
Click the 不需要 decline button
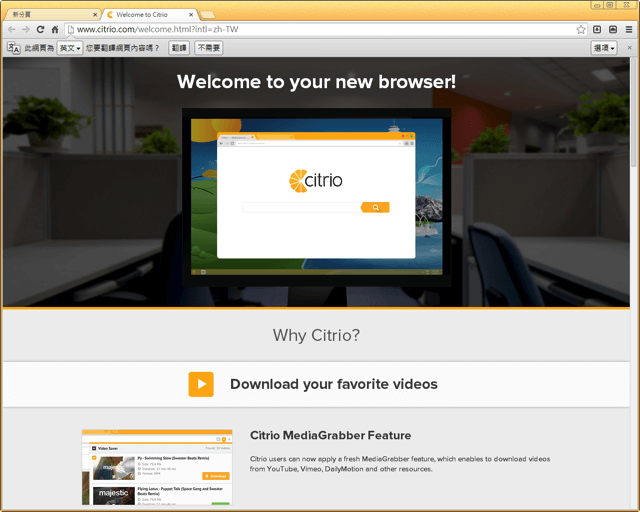[x=209, y=48]
